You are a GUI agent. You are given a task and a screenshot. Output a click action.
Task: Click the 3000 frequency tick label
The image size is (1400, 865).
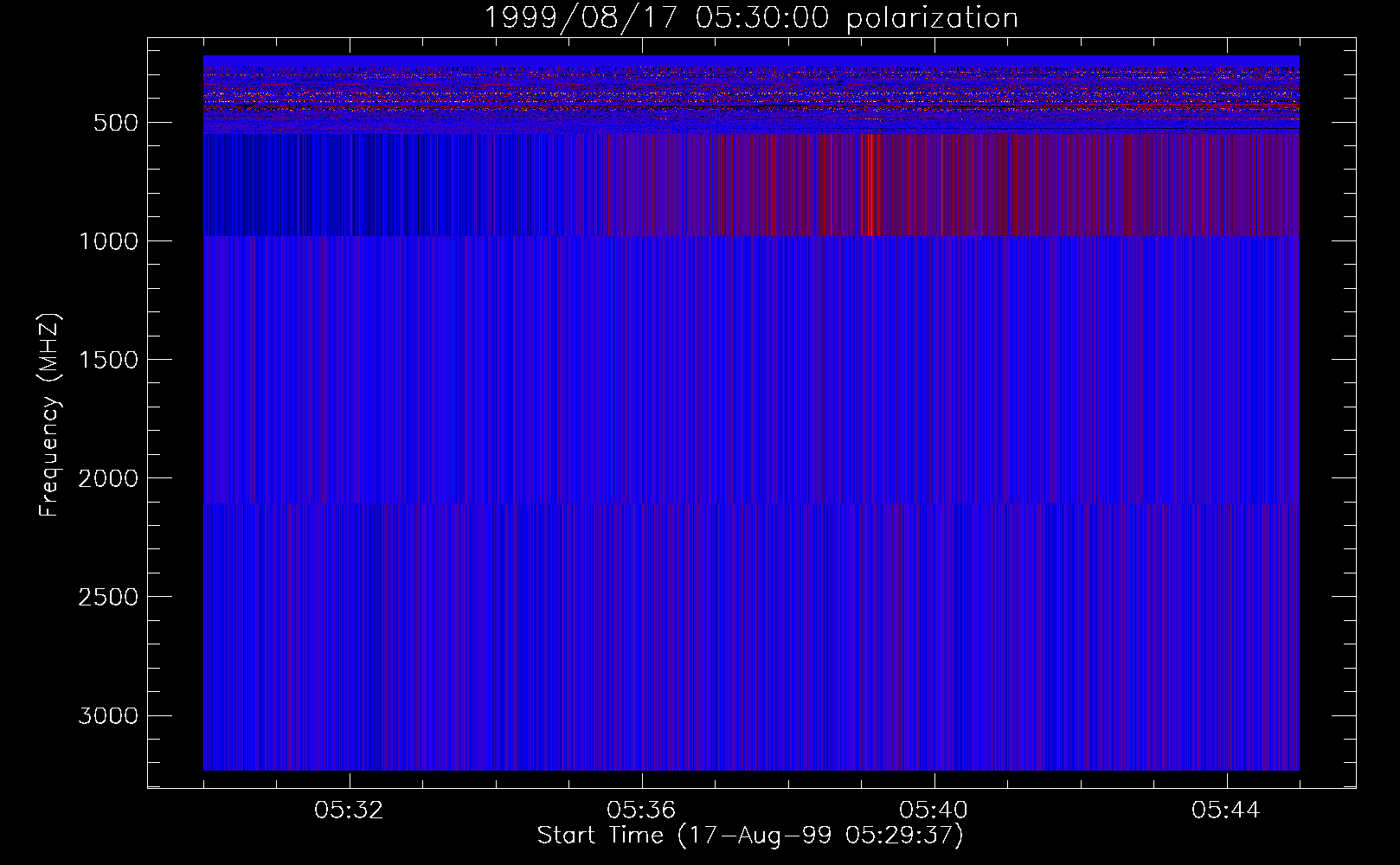tap(108, 715)
